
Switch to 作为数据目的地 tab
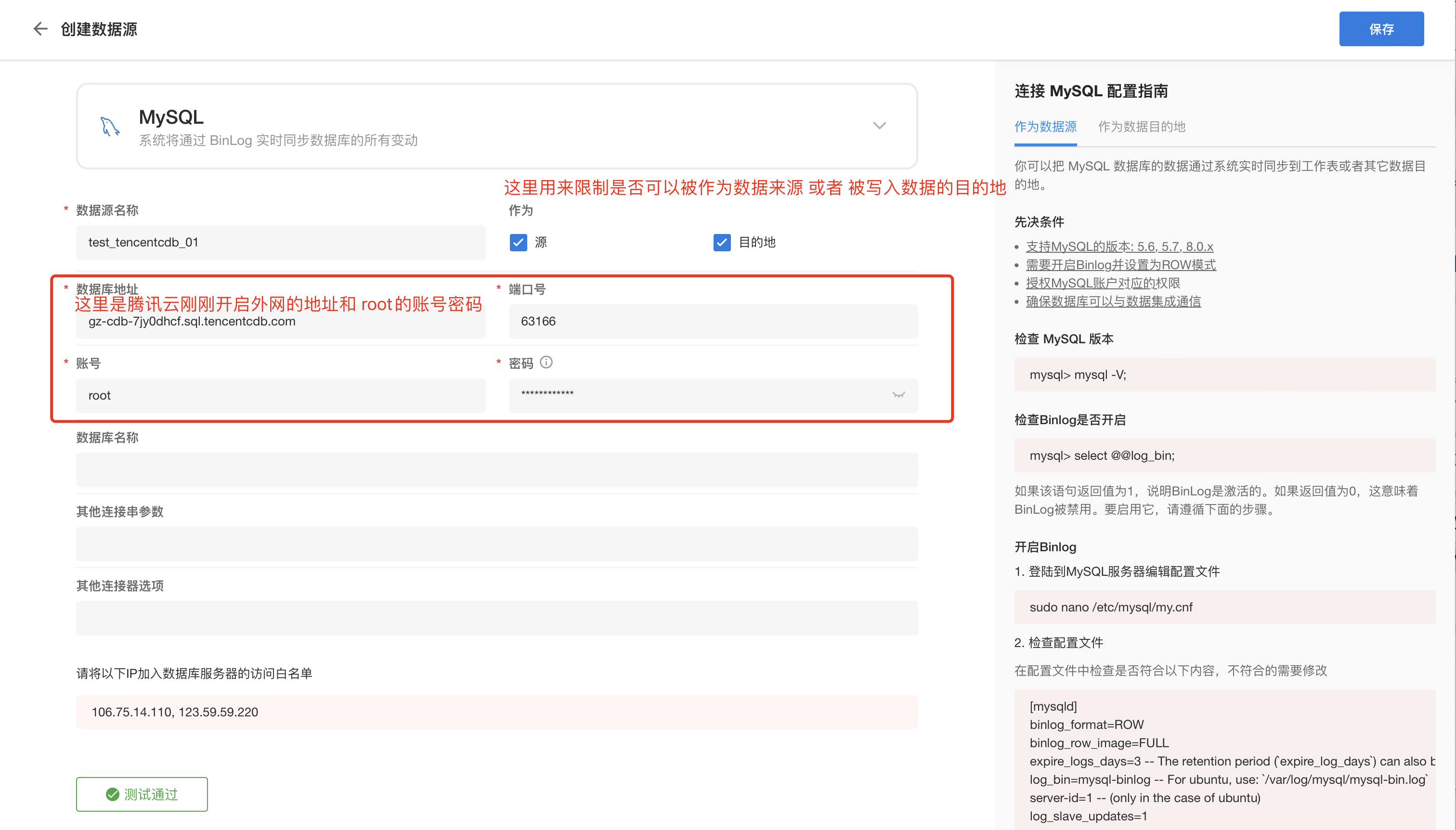click(x=1141, y=127)
